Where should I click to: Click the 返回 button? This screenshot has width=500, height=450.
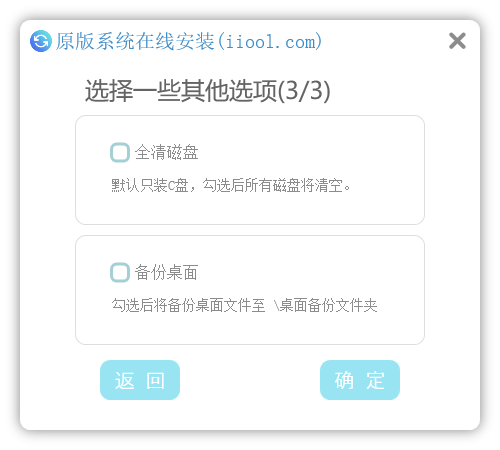click(x=140, y=380)
